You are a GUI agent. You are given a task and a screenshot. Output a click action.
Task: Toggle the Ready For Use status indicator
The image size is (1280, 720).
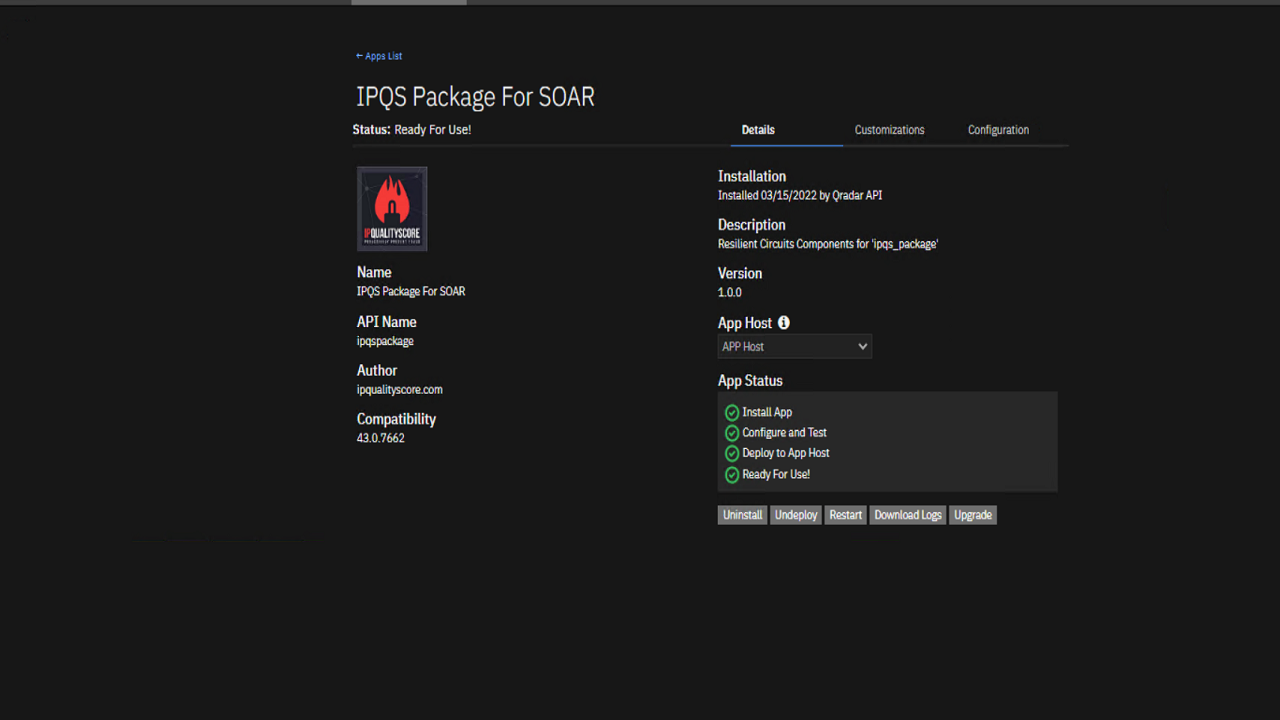(732, 474)
